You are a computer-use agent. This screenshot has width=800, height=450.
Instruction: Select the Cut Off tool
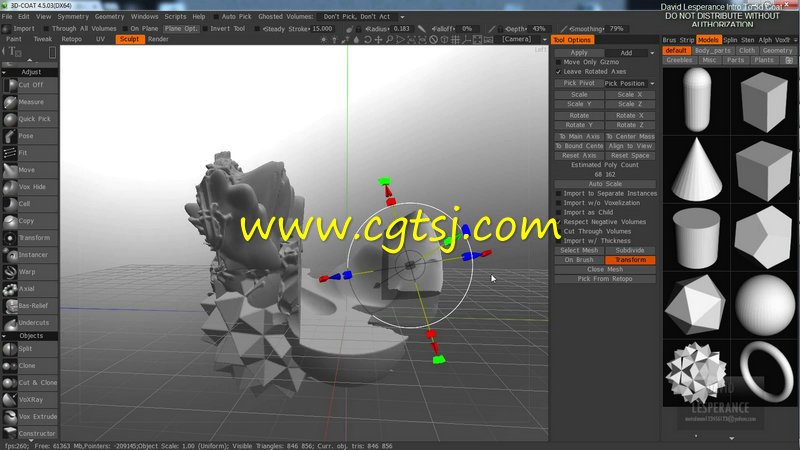tap(30, 85)
